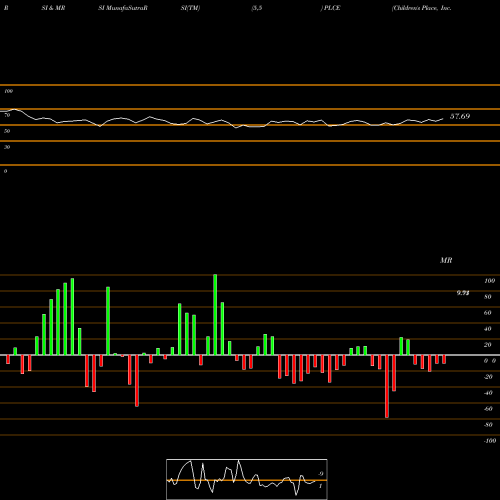
Task: Click the '(3,5' parameter text in header
Action: tap(257, 8)
